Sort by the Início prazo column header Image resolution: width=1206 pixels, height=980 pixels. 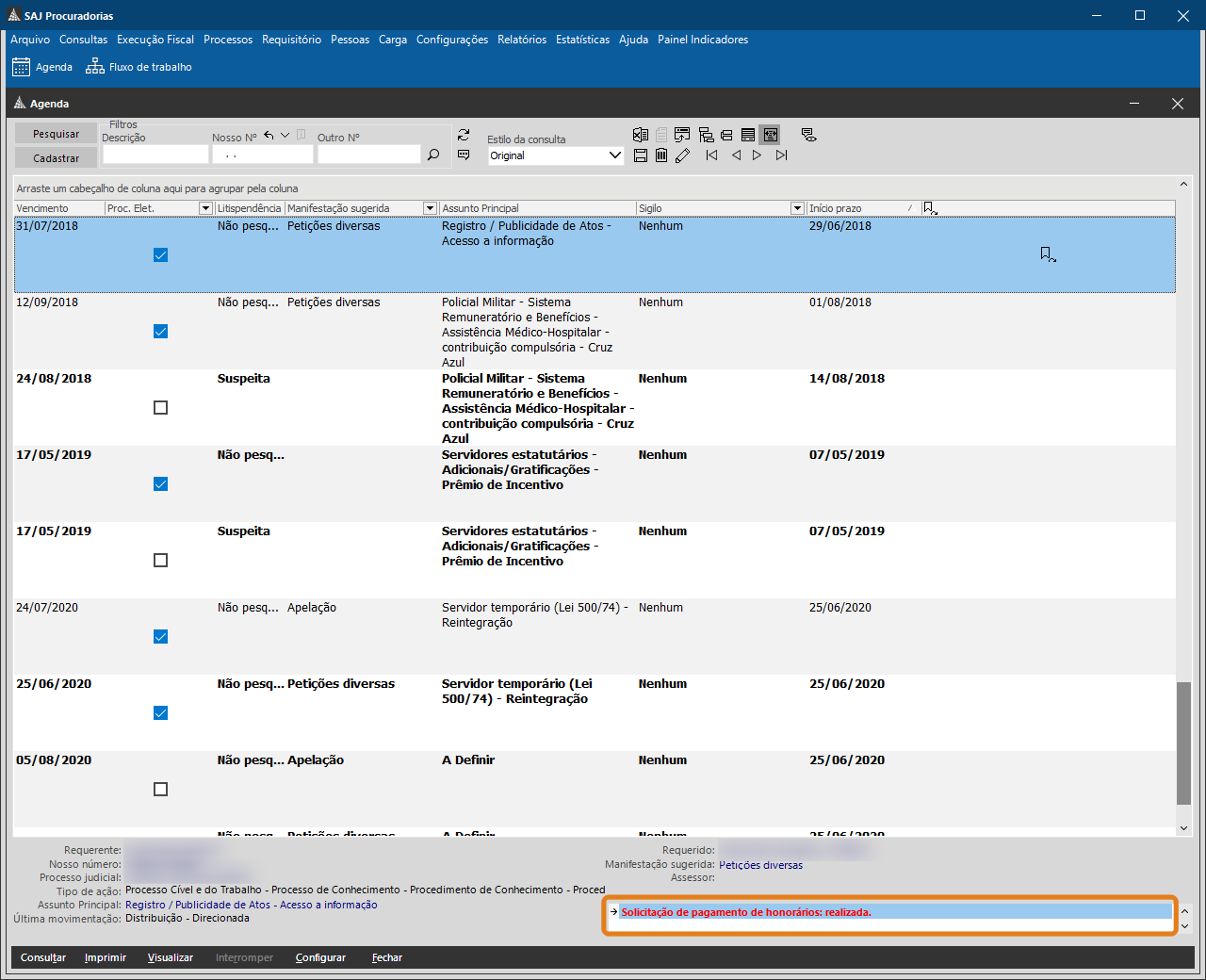tap(862, 208)
